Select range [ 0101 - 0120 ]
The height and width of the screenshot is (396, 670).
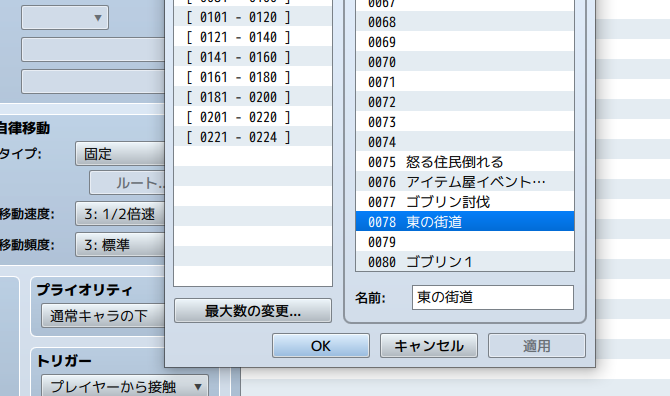tap(253, 17)
